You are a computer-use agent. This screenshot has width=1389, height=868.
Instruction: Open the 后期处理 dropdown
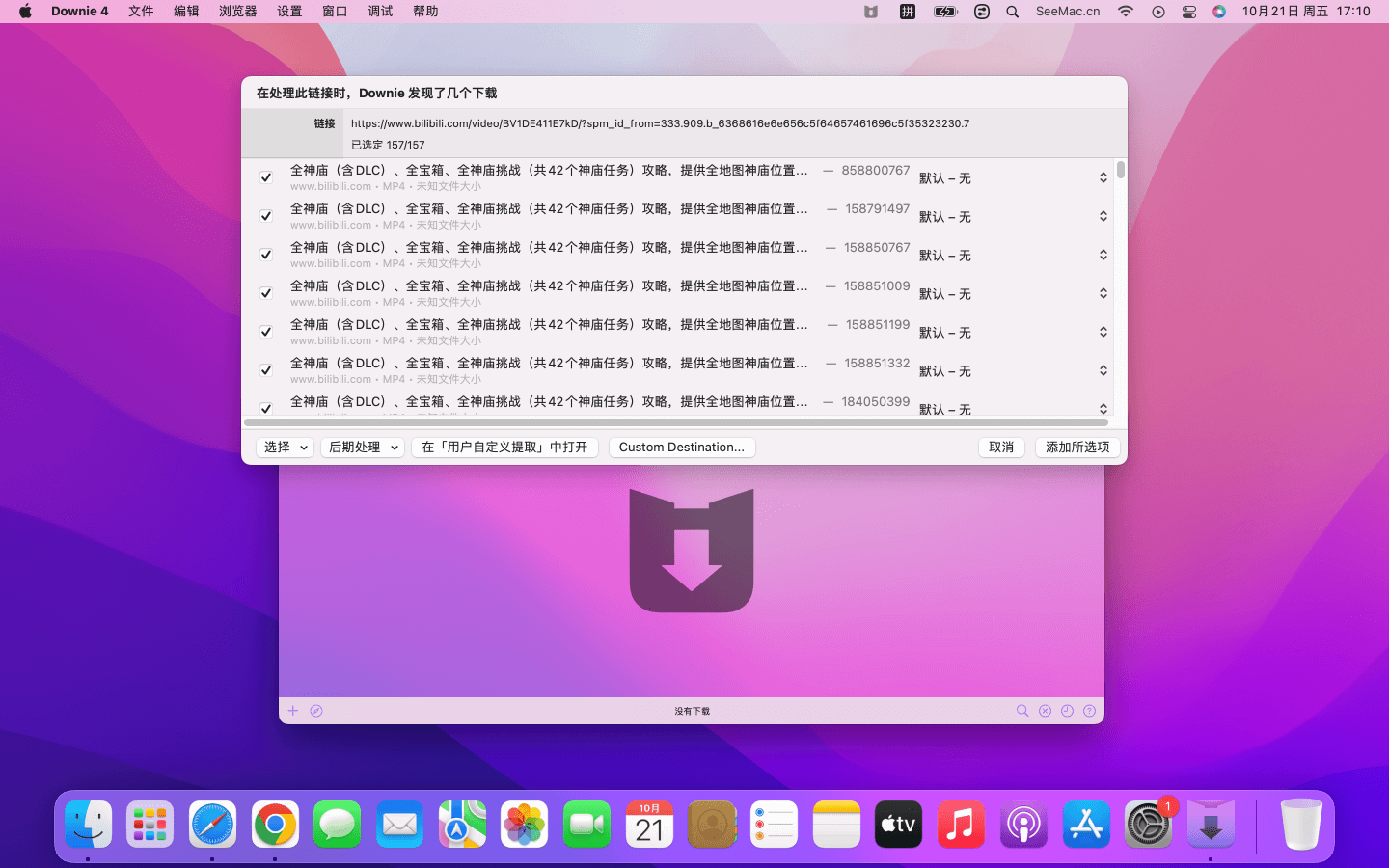pyautogui.click(x=363, y=448)
